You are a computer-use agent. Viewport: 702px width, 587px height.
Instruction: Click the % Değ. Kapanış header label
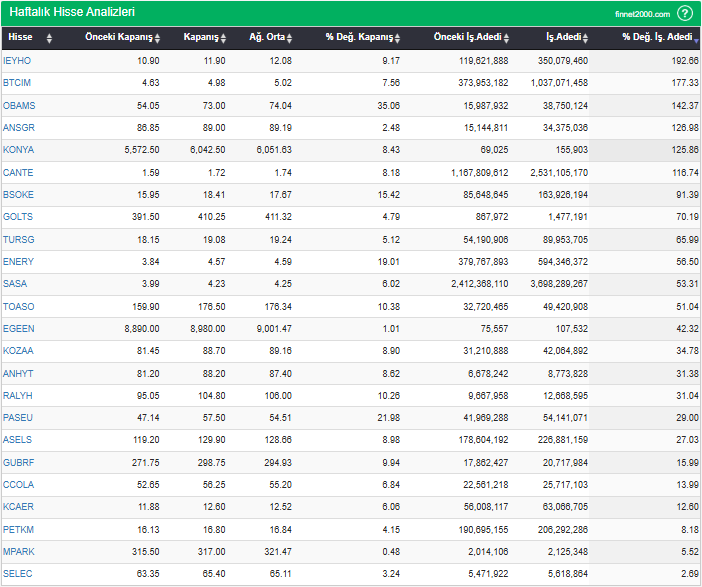point(360,37)
